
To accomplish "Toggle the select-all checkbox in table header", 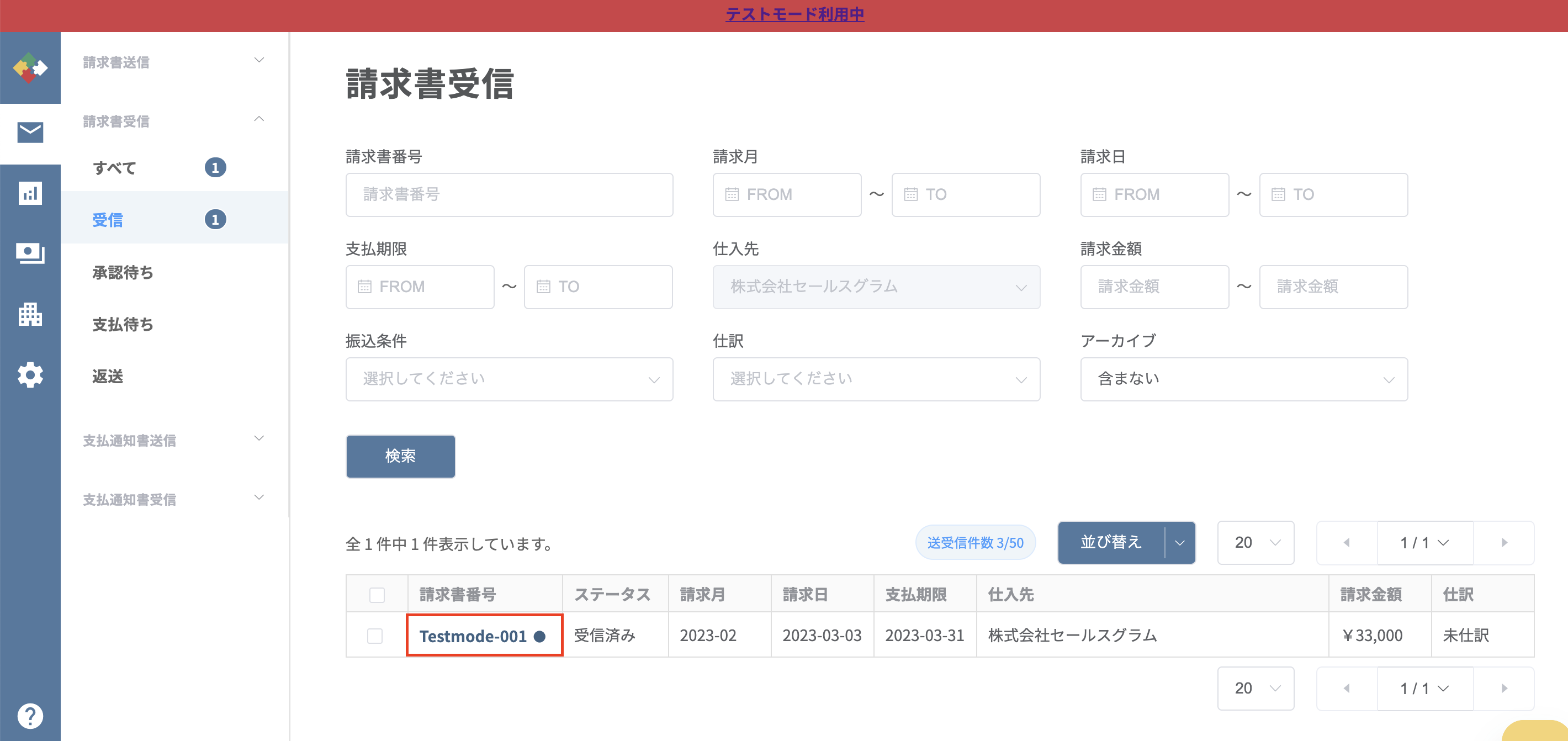I will [x=377, y=595].
